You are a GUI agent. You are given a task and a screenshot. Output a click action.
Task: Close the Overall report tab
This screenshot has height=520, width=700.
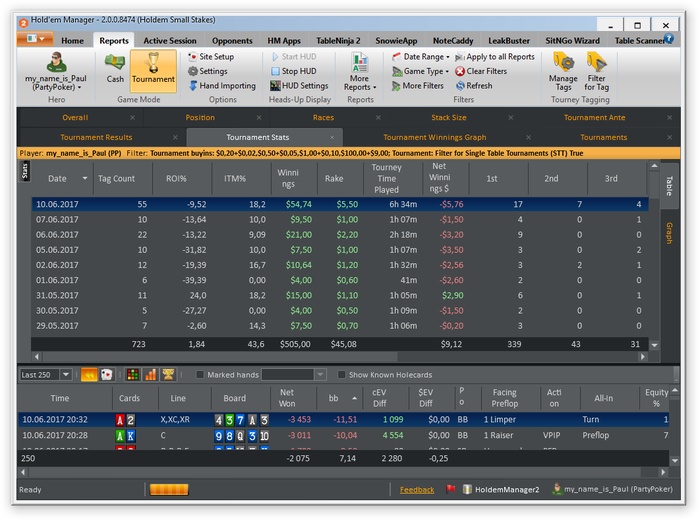[132, 118]
